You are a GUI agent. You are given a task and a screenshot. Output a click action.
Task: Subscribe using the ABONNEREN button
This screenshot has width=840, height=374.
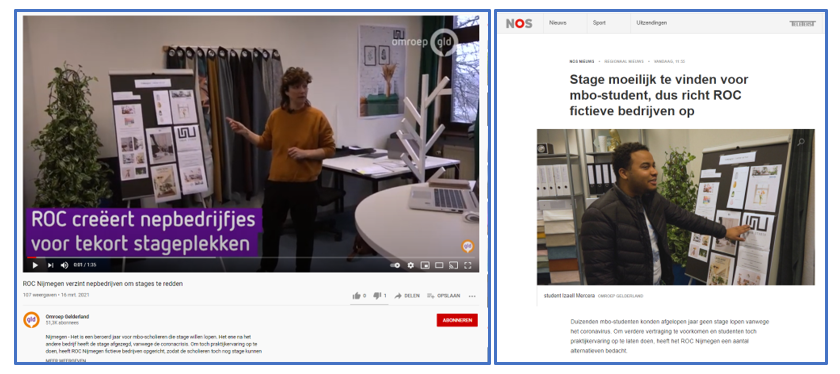coord(457,320)
